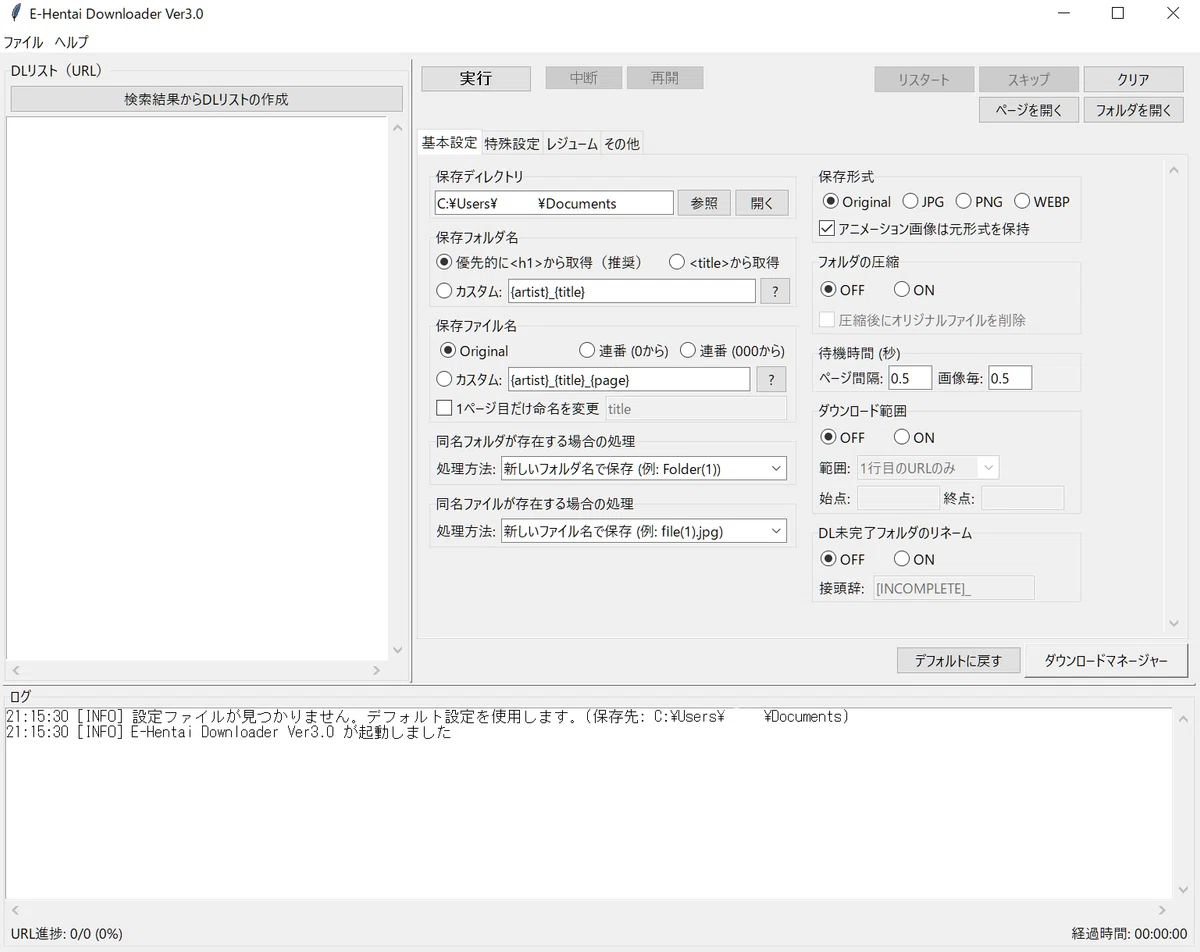Select <title>から取得 radio option
The width and height of the screenshot is (1200, 952).
tap(724, 262)
